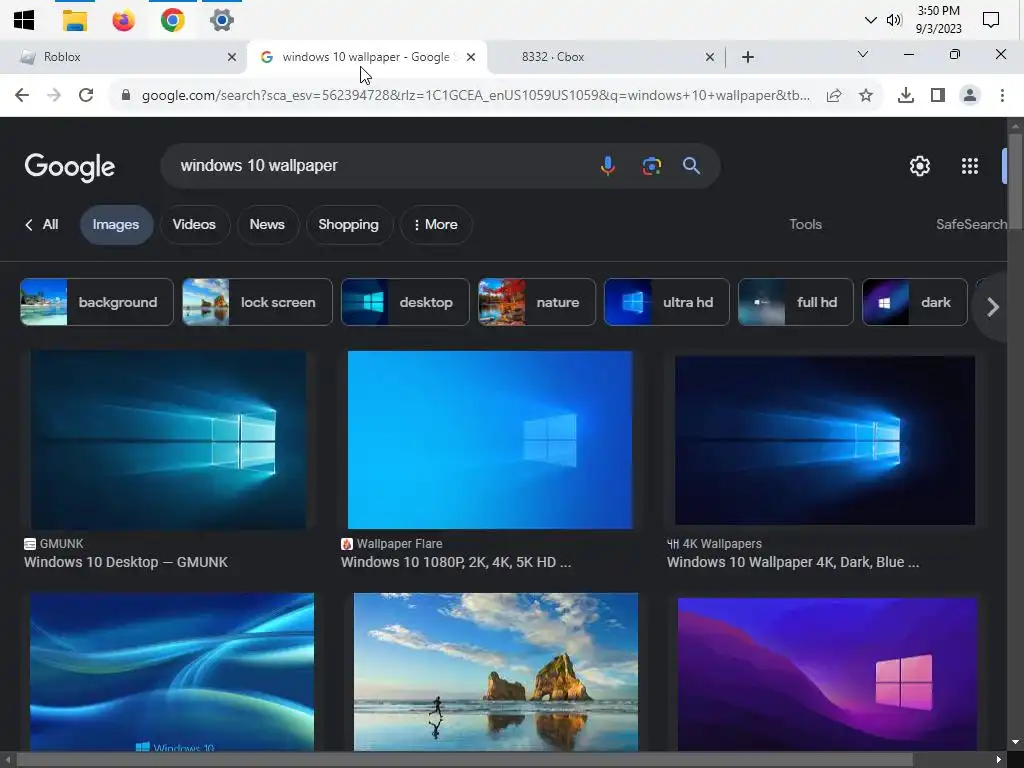Viewport: 1024px width, 768px height.
Task: Open Settings gear in the taskbar
Action: click(221, 20)
